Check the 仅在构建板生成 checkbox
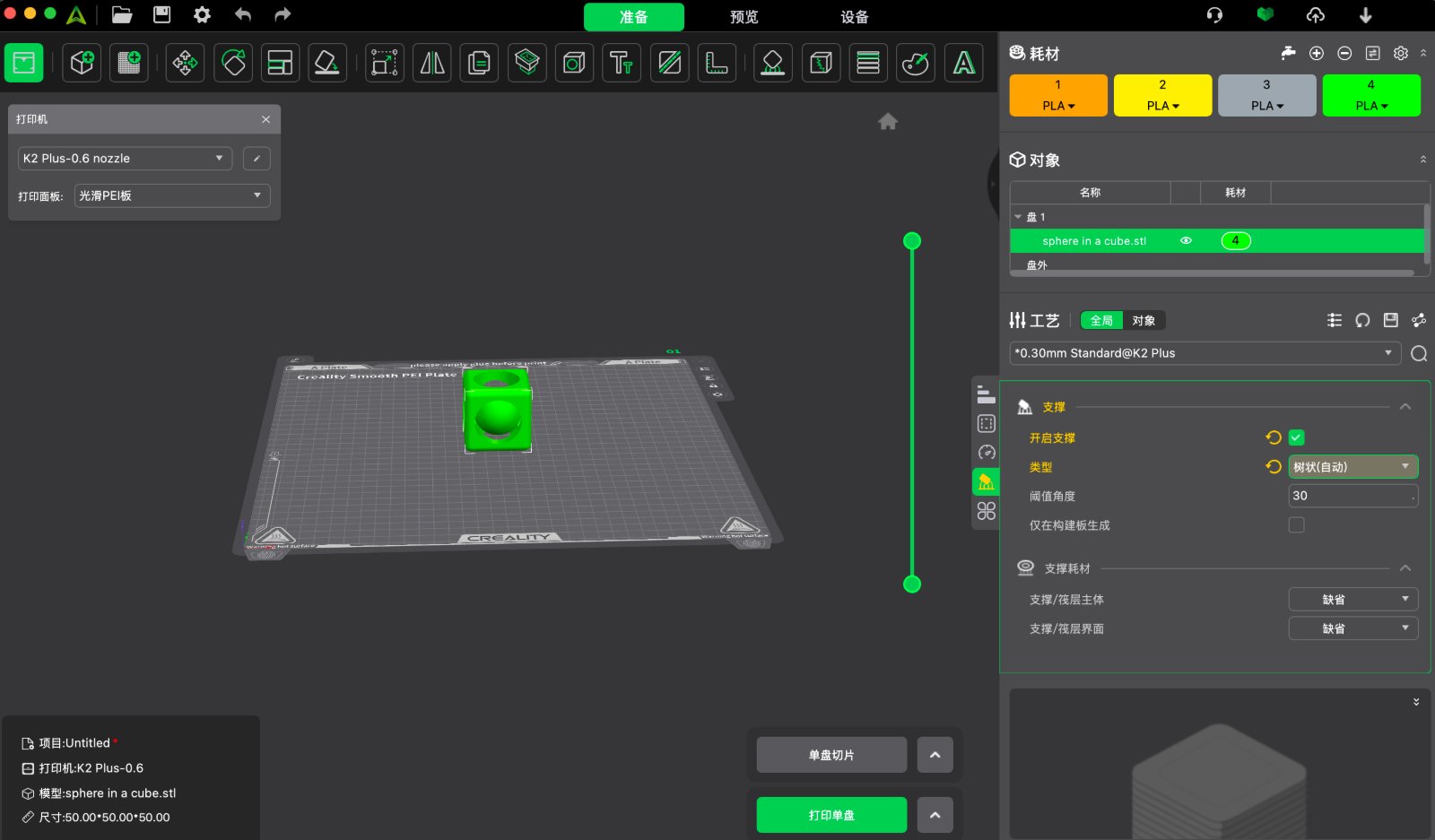 pyautogui.click(x=1296, y=524)
